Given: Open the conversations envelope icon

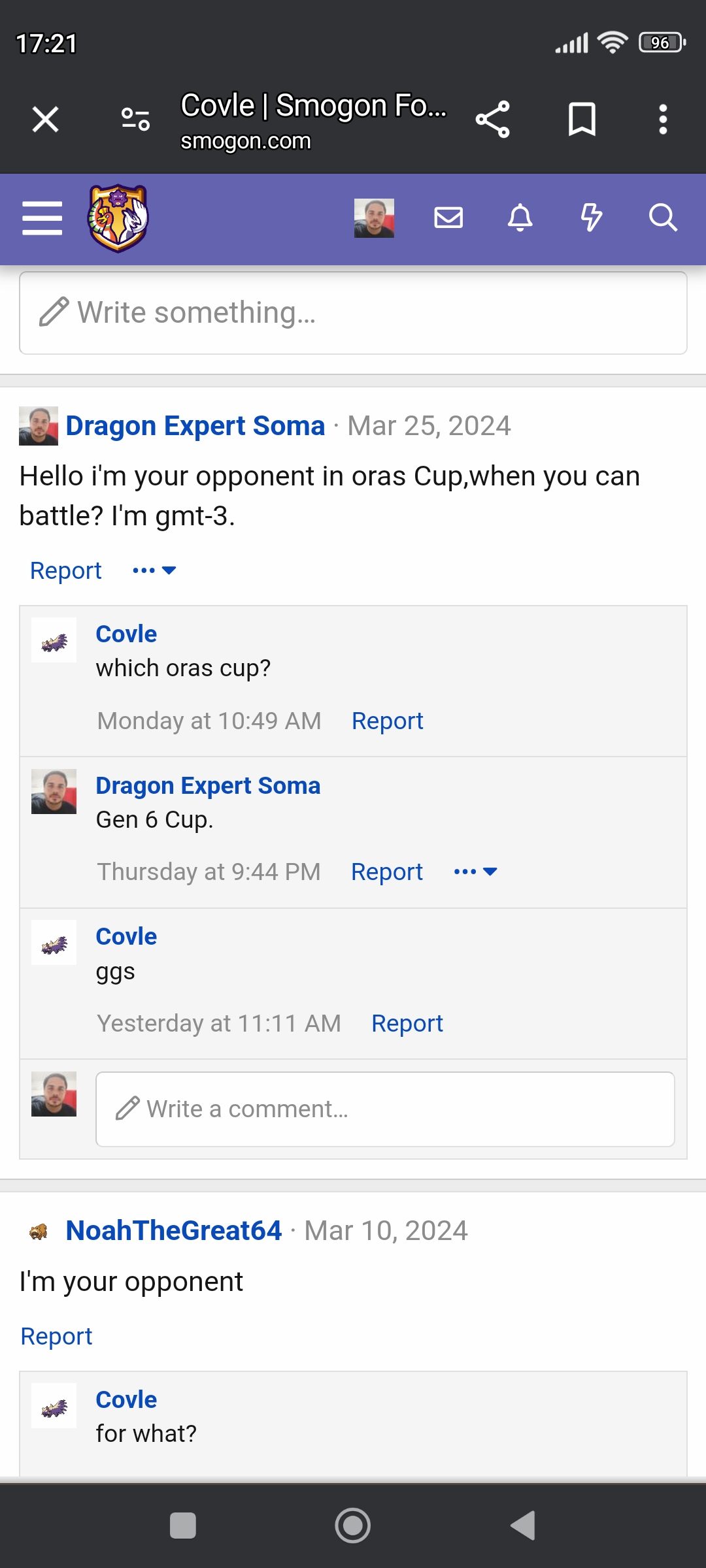Looking at the screenshot, I should tap(449, 218).
